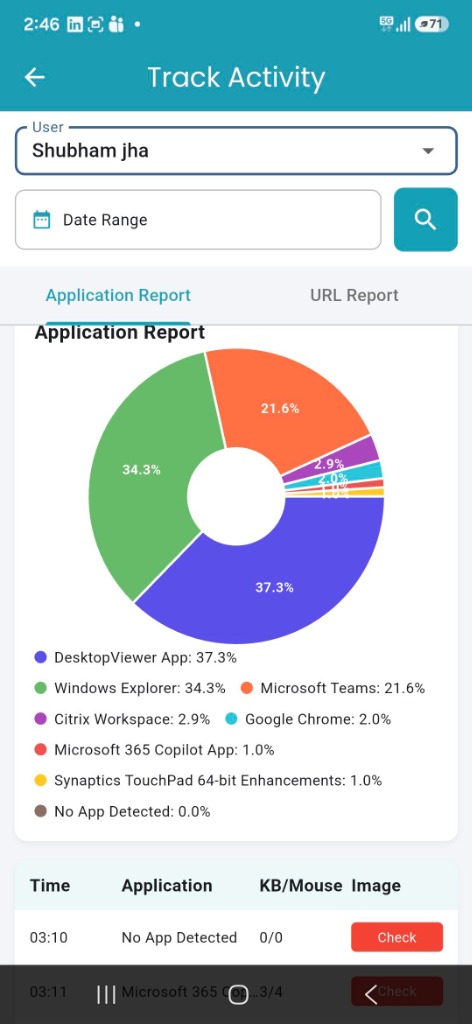Tap the Google Chrome: 2.0% legend text
Viewport: 472px width, 1024px height.
point(318,719)
